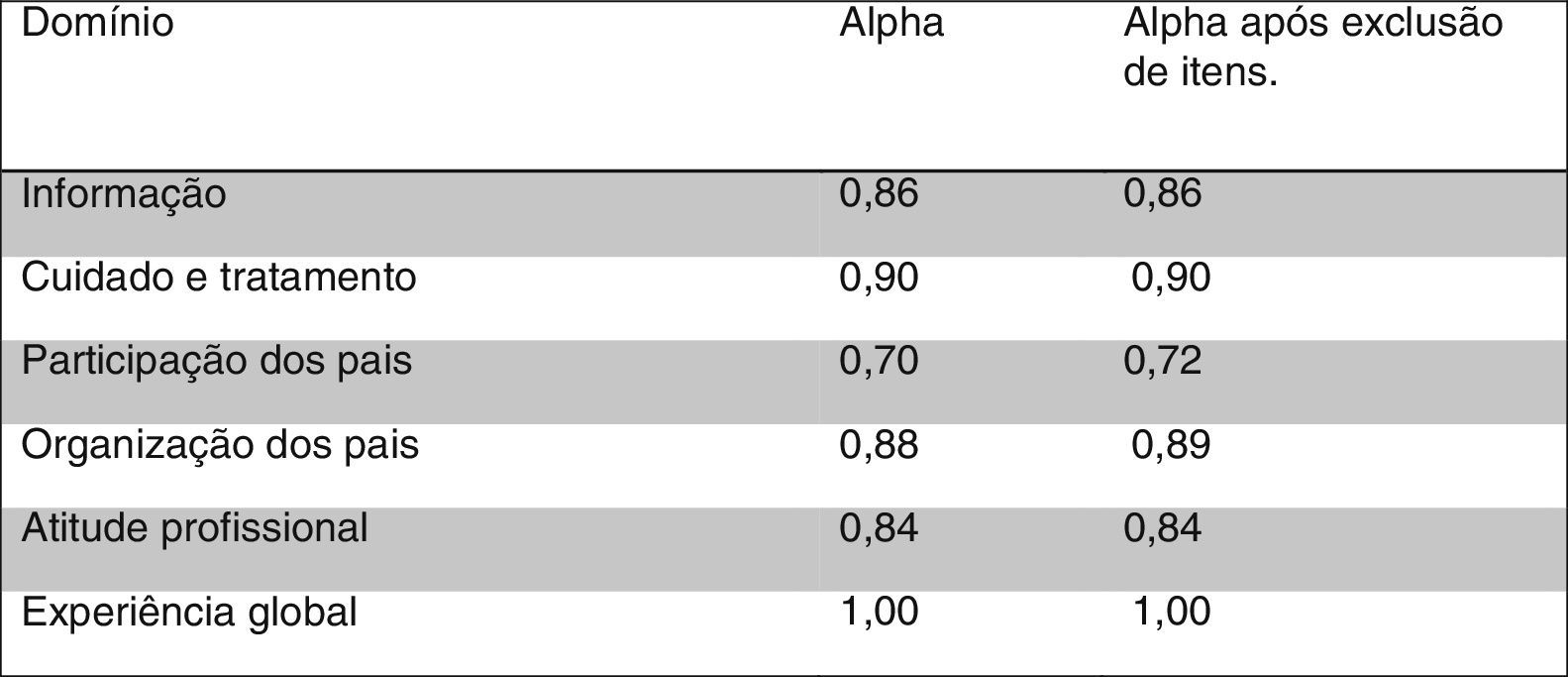The height and width of the screenshot is (677, 1568).
Task: Click the Alpha value for Informação
Action: click(879, 193)
